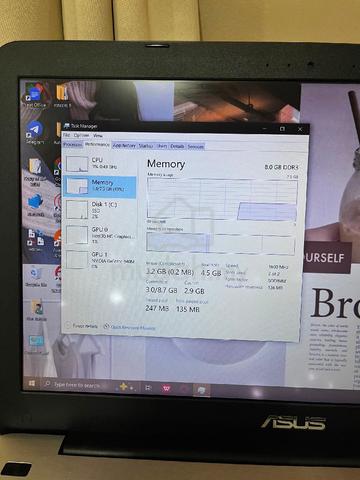Open the File menu in Task Manager
Image resolution: width=360 pixels, height=480 pixels.
click(66, 135)
